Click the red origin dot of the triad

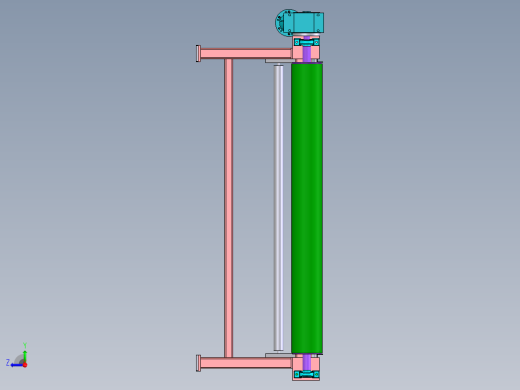pyautogui.click(x=25, y=365)
